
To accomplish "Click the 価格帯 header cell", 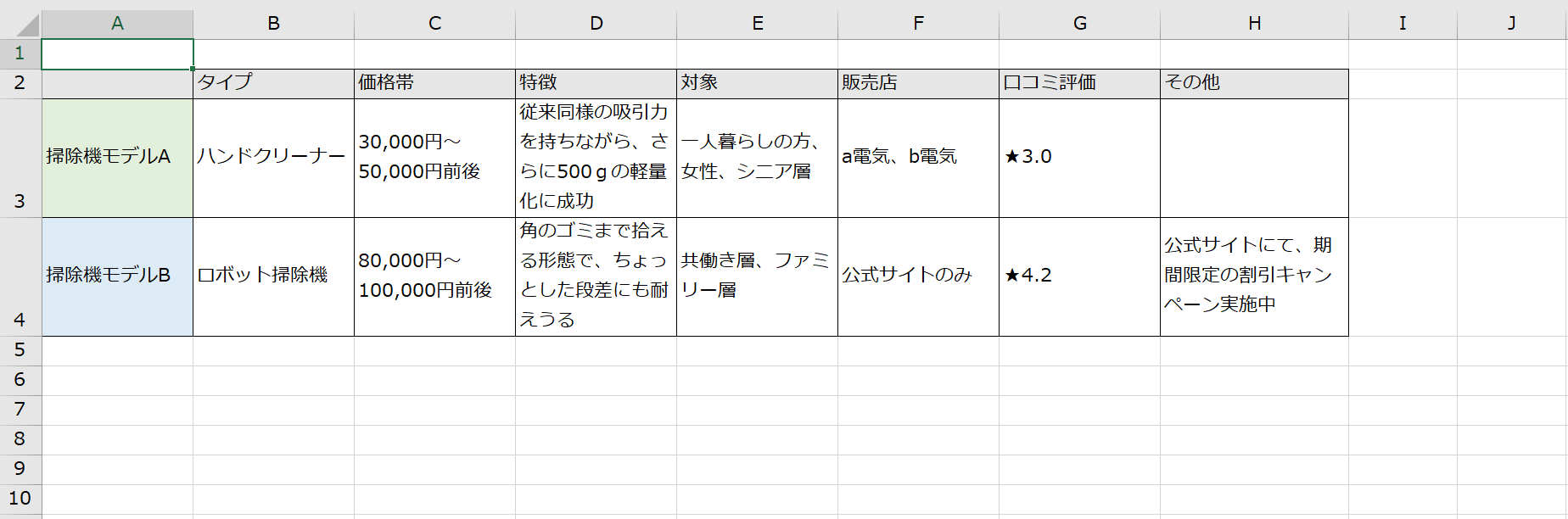I will point(434,84).
